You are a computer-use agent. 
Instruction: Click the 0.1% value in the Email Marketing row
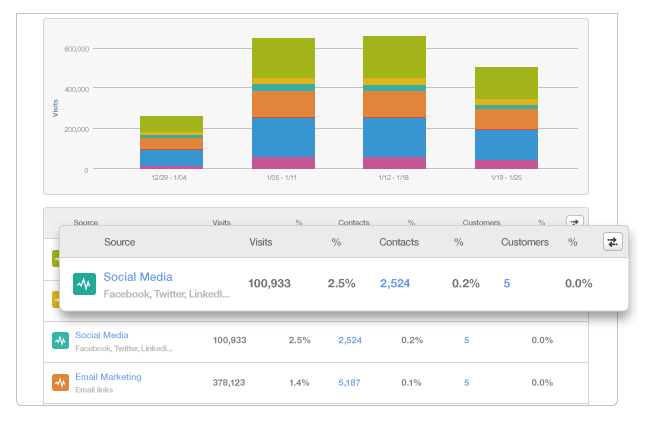click(x=411, y=383)
